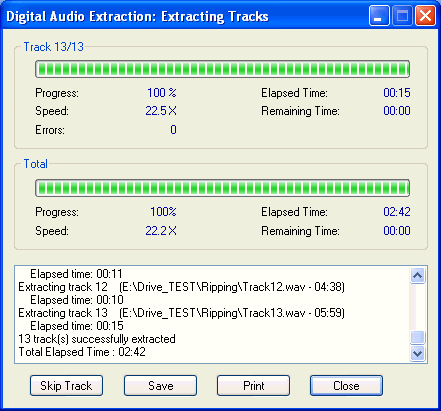Click the Total progress bar
This screenshot has width=441, height=411.
click(x=222, y=188)
